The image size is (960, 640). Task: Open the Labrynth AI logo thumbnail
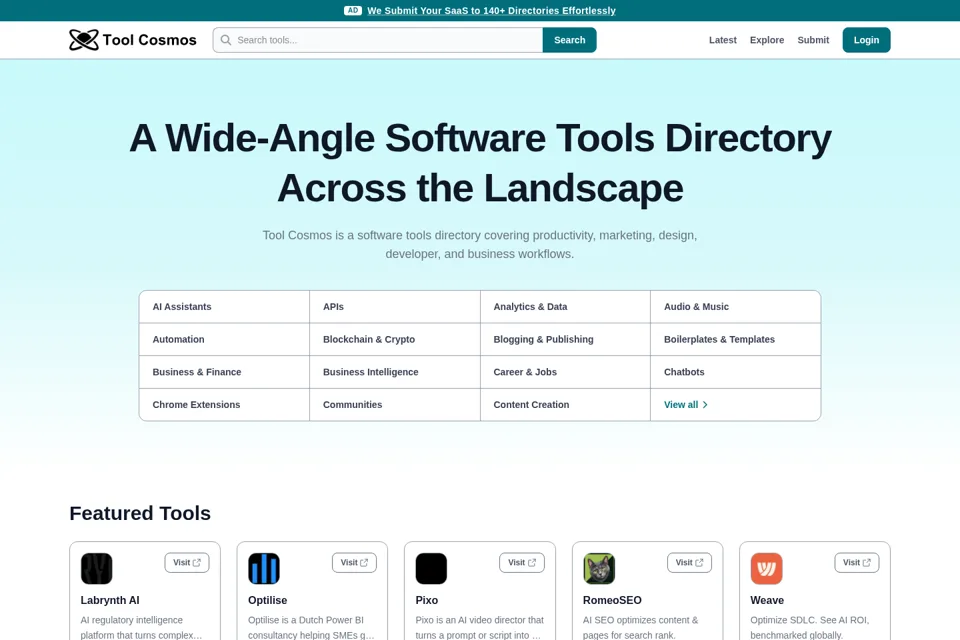point(97,568)
